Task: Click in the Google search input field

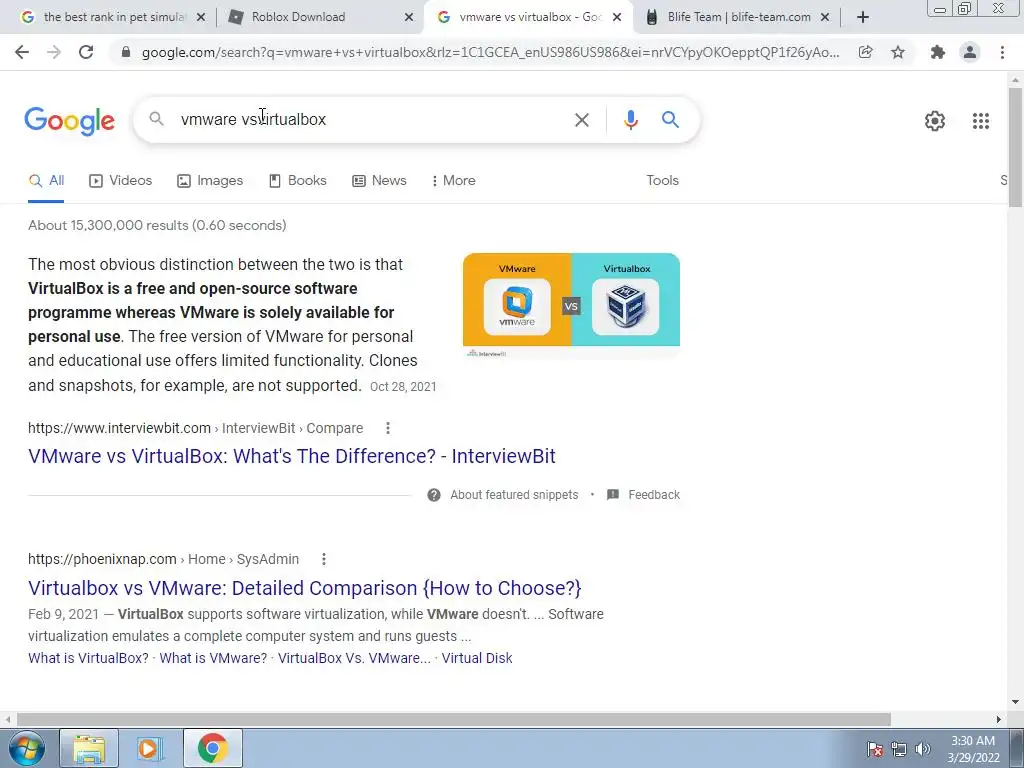Action: coord(372,120)
